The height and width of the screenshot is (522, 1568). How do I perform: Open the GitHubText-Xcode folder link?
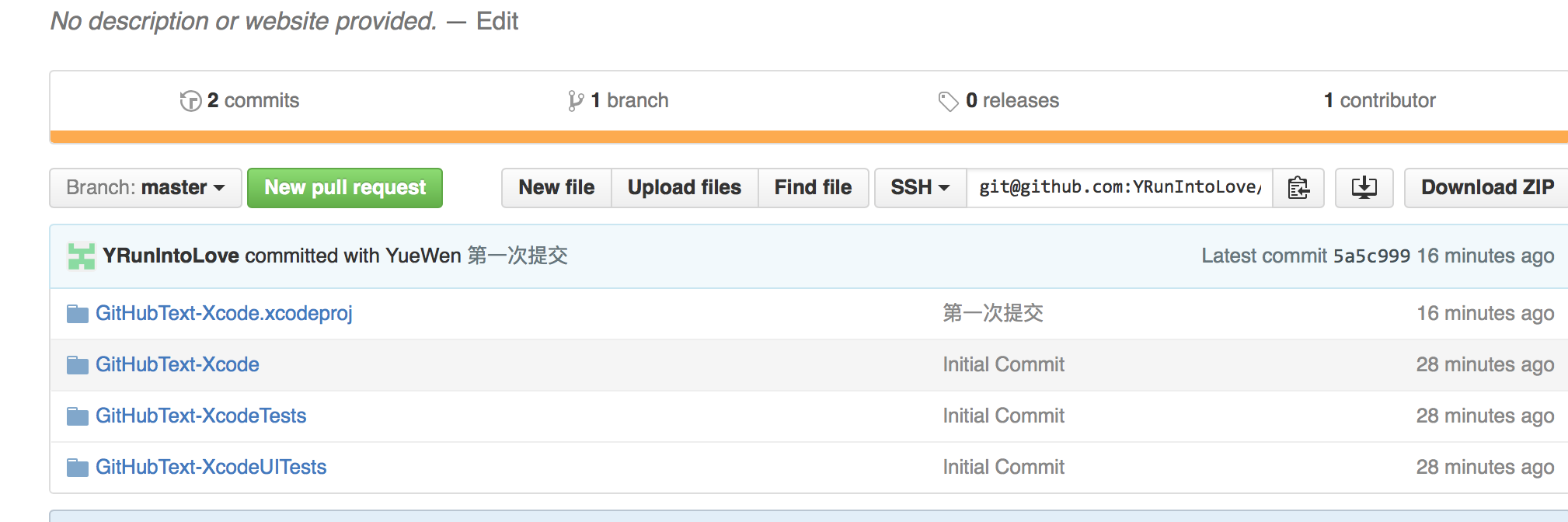(x=177, y=364)
